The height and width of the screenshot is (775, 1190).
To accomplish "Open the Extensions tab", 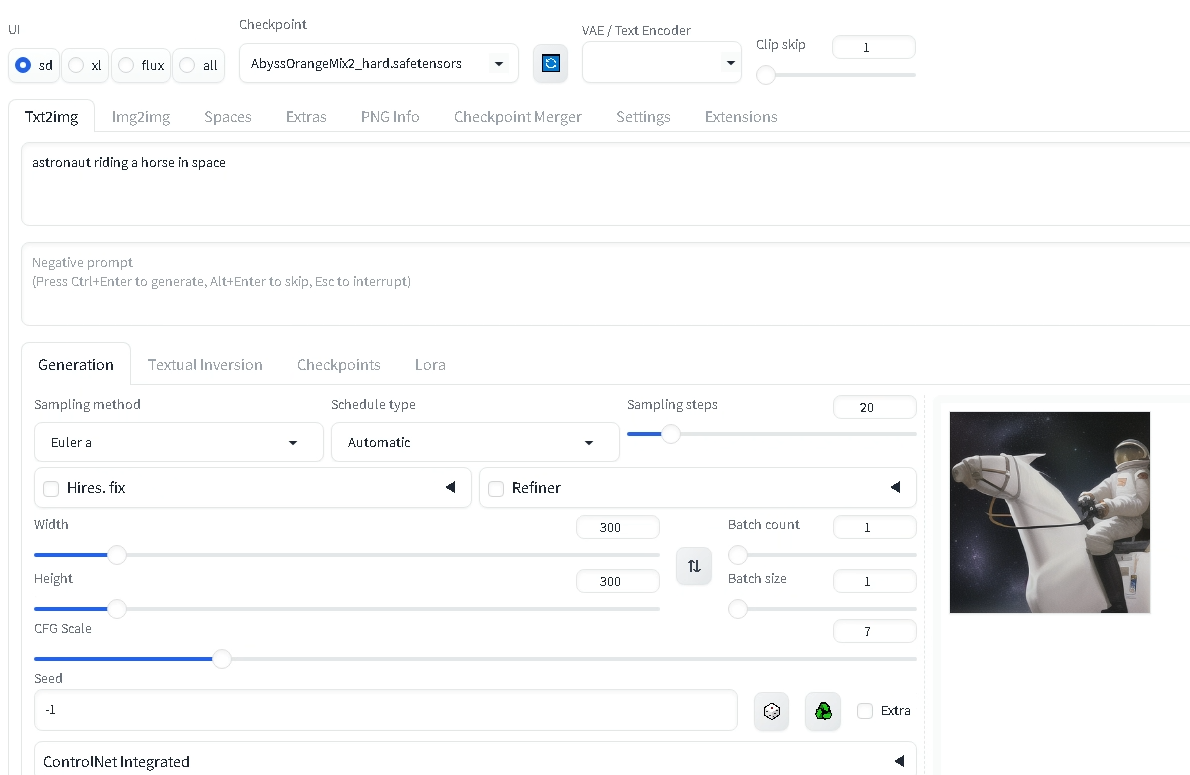I will coord(741,117).
